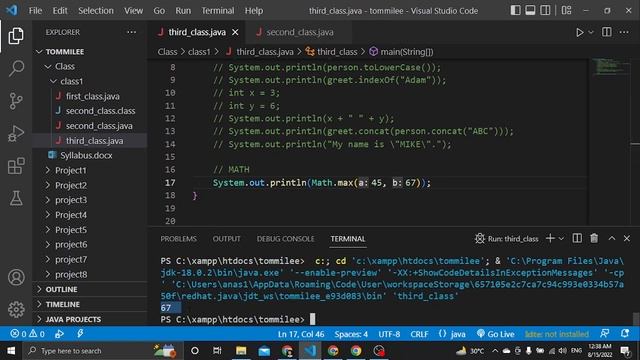Viewport: 640px width, 360px height.
Task: Click the errors and warnings status indicator
Action: click(27, 334)
